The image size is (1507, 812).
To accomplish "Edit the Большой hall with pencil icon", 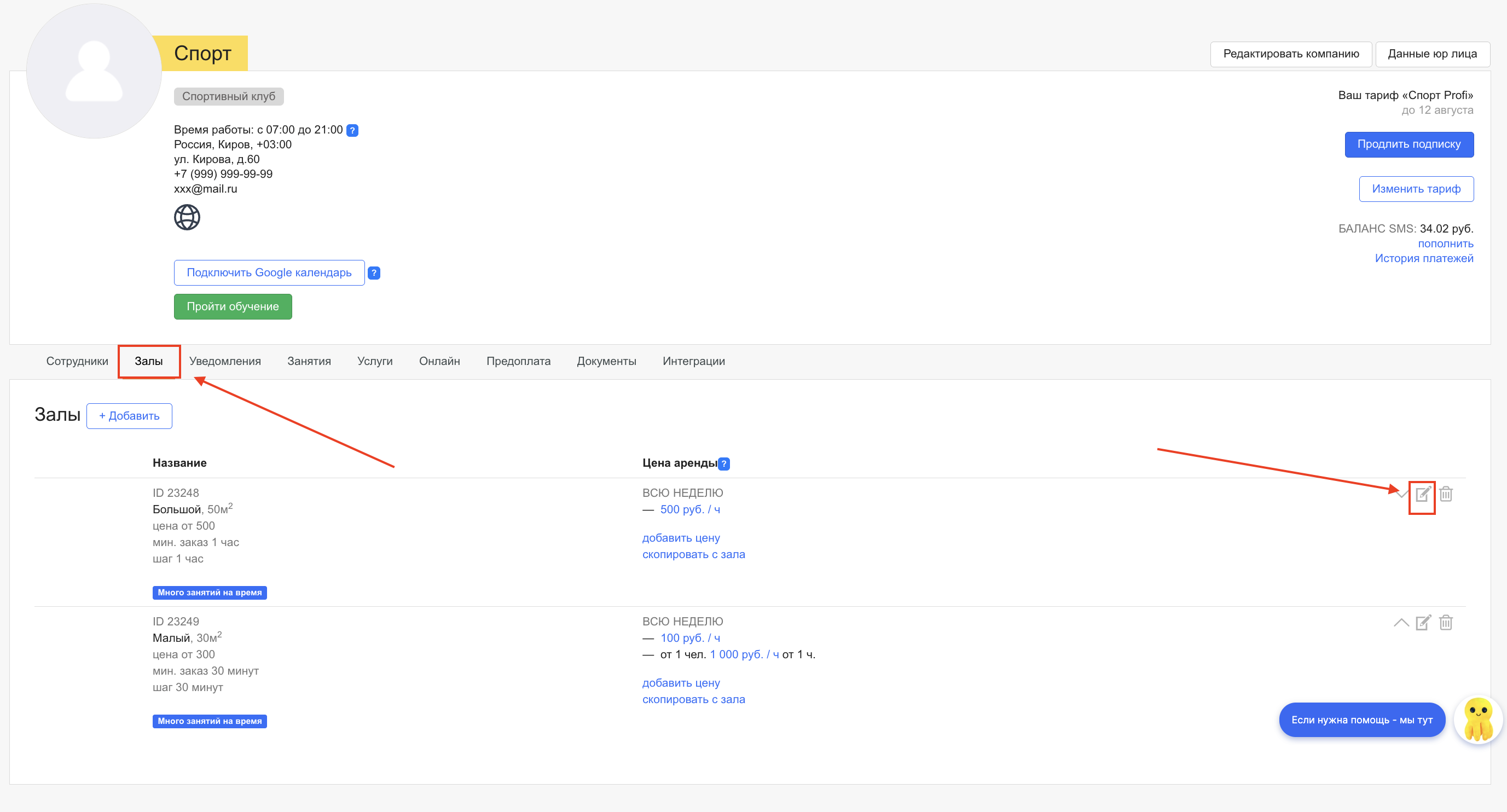I will tap(1422, 494).
